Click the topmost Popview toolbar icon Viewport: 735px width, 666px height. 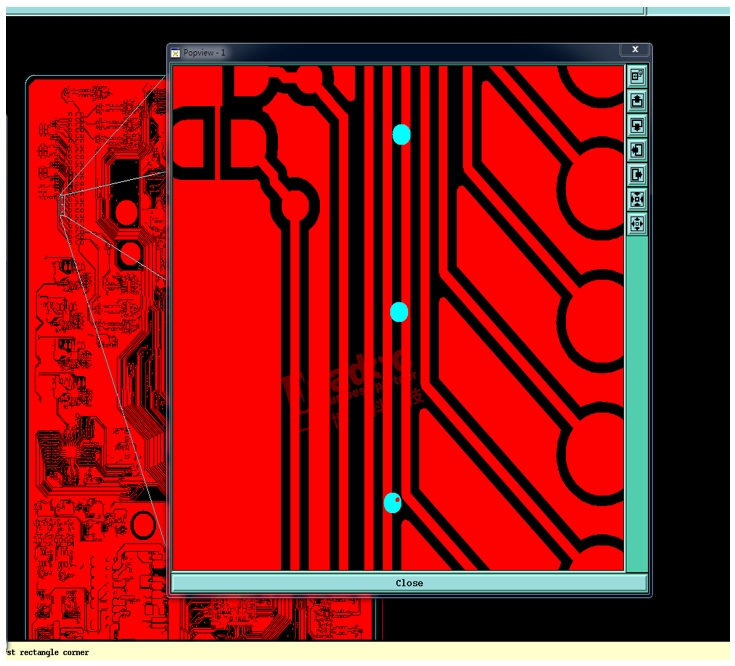[x=636, y=76]
